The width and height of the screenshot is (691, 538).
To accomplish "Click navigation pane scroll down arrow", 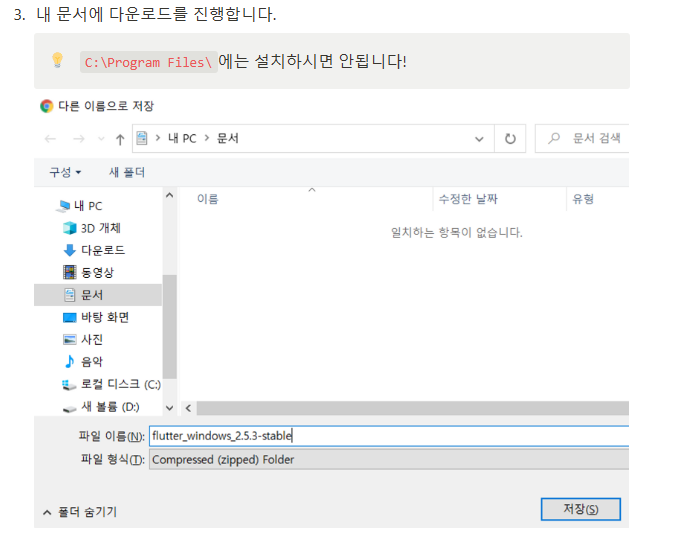I will pos(170,408).
